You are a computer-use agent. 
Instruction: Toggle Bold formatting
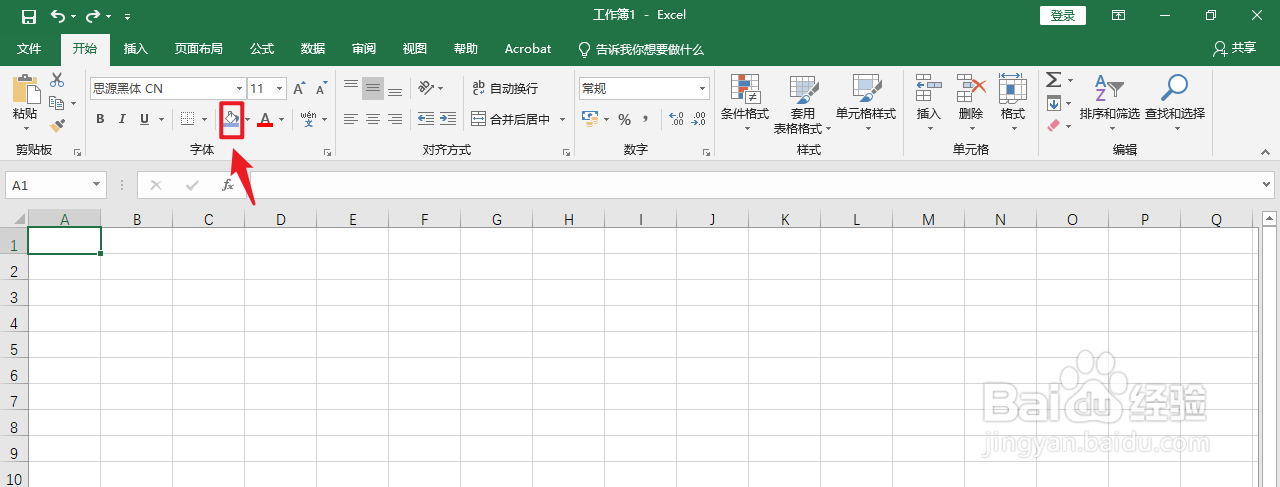[x=100, y=119]
